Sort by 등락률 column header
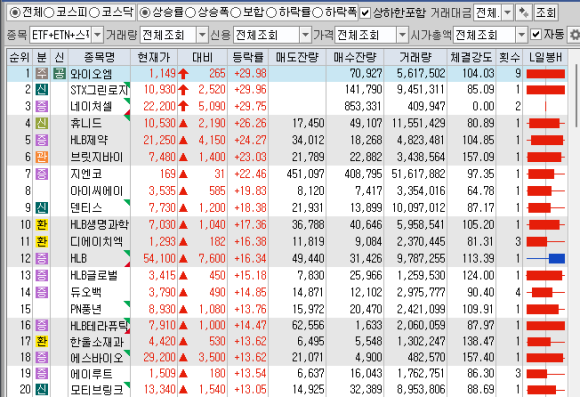This screenshot has height=397, width=580. point(248,57)
